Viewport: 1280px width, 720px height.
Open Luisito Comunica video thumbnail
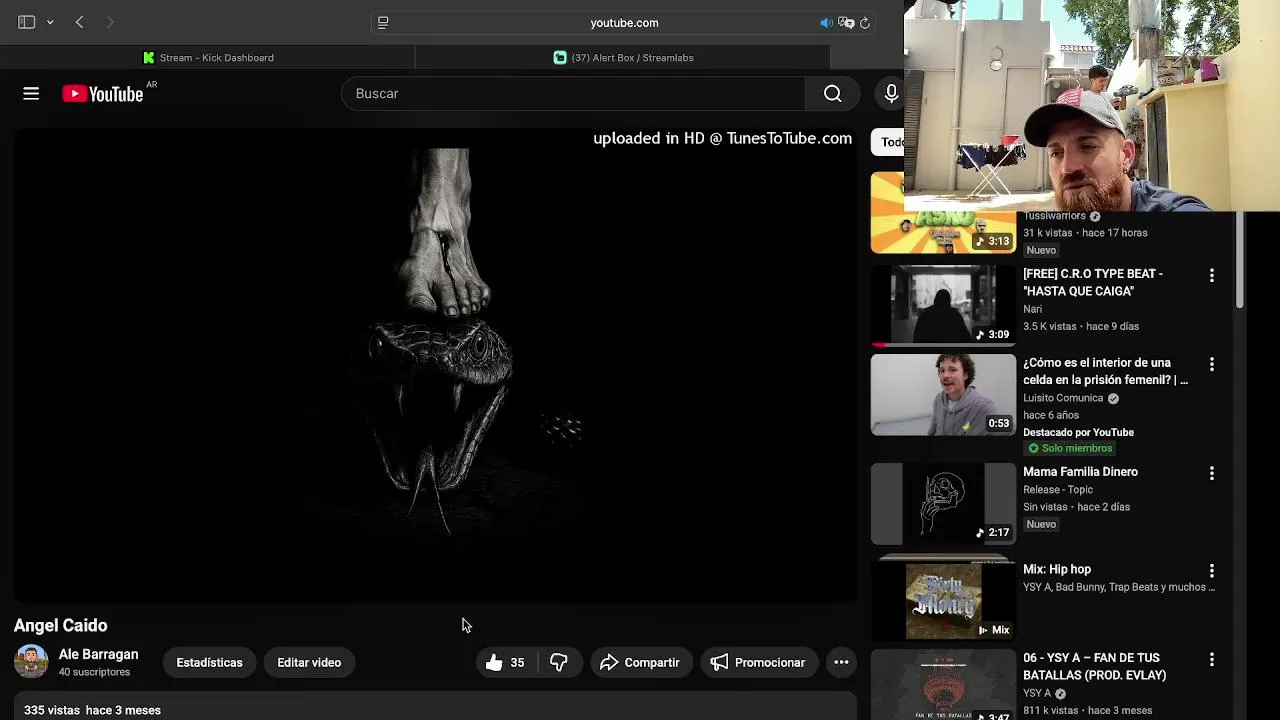[x=943, y=394]
